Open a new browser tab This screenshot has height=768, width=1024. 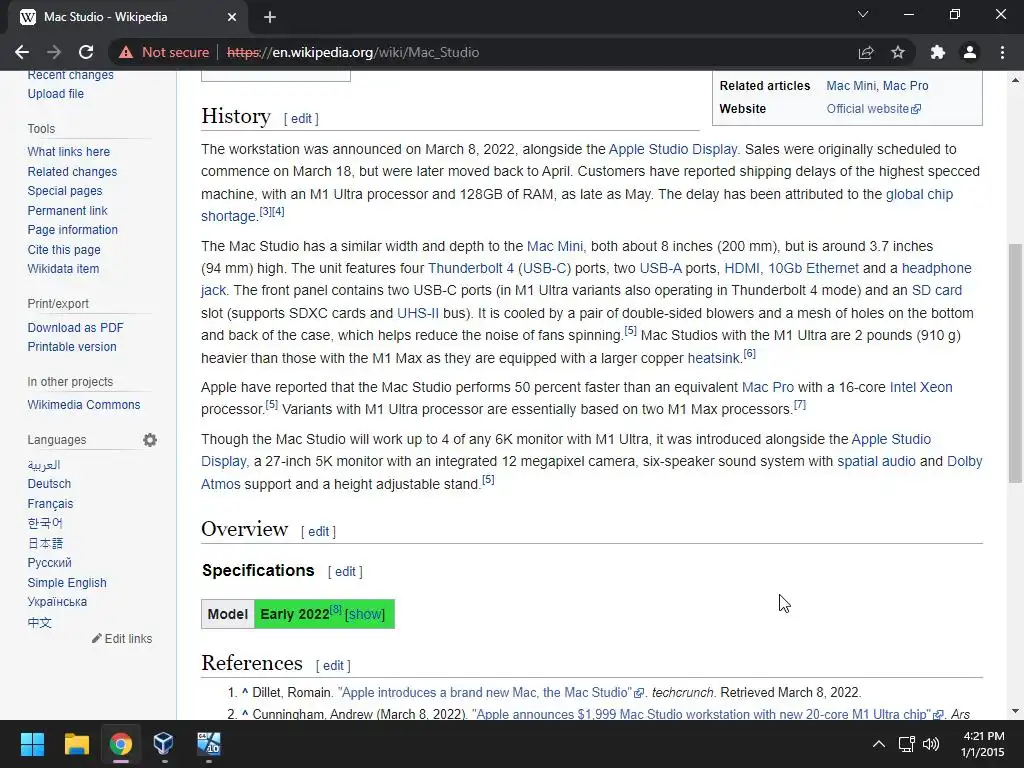click(x=270, y=17)
